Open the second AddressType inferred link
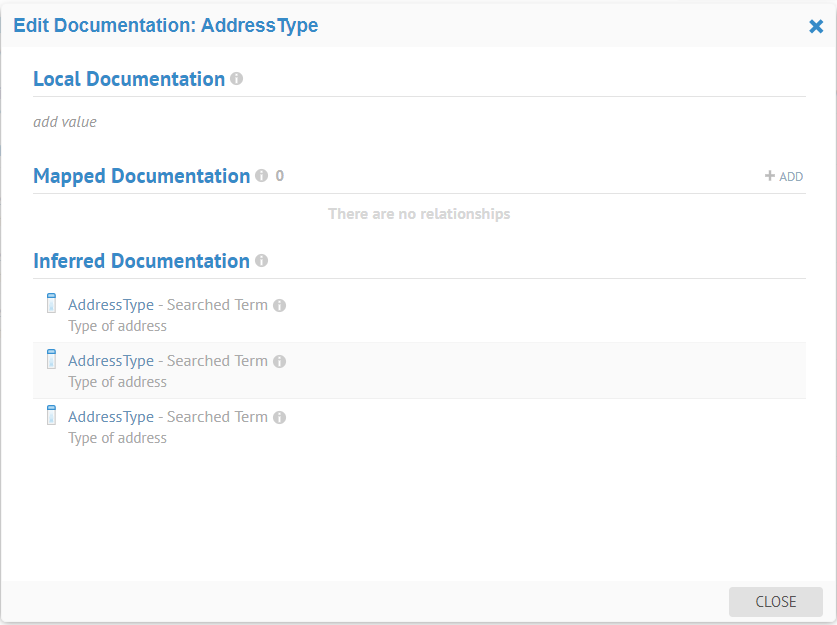The height and width of the screenshot is (625, 837). pyautogui.click(x=111, y=361)
